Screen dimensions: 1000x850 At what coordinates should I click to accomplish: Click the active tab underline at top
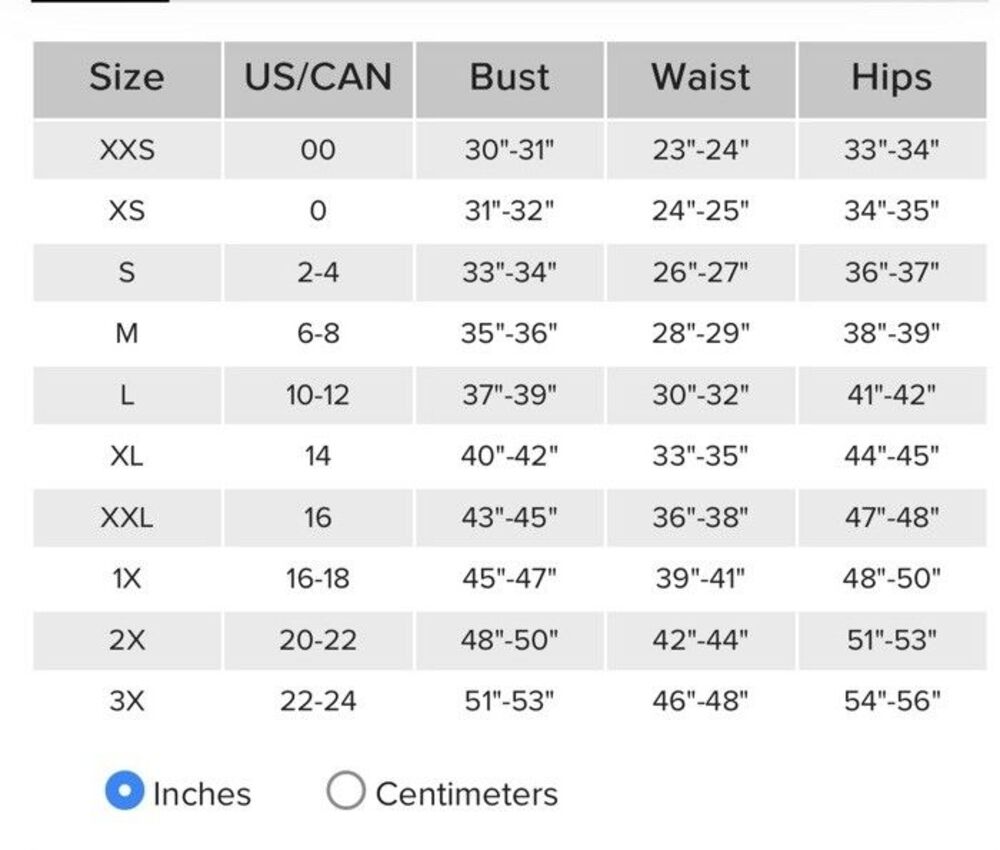click(x=100, y=1)
